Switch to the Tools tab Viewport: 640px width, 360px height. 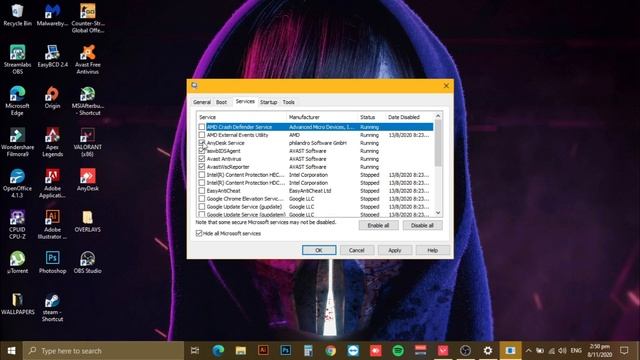288,102
